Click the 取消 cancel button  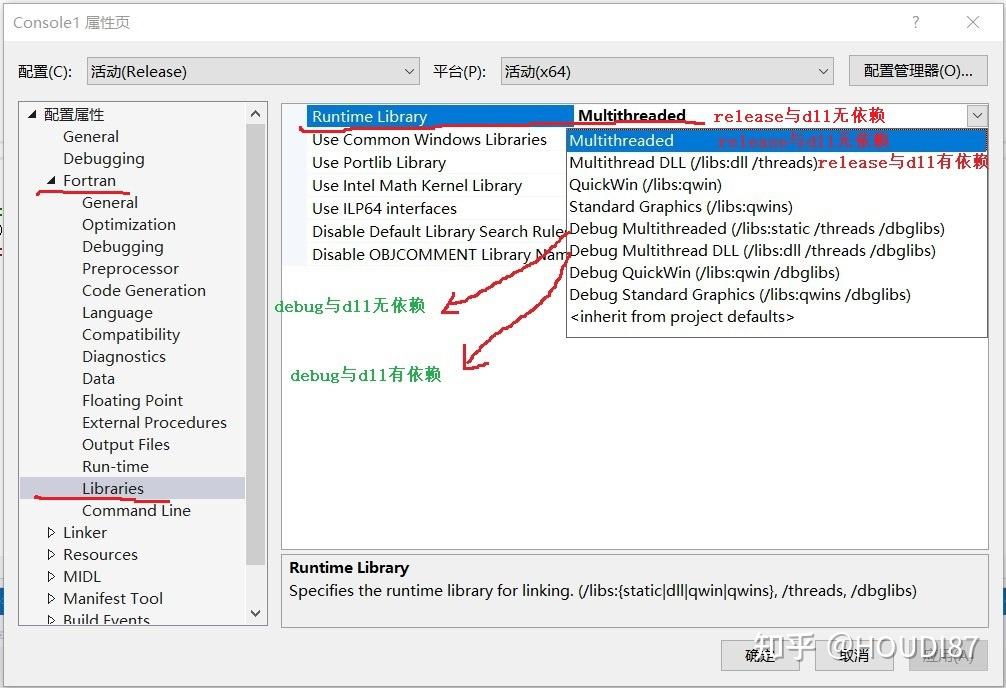[853, 656]
